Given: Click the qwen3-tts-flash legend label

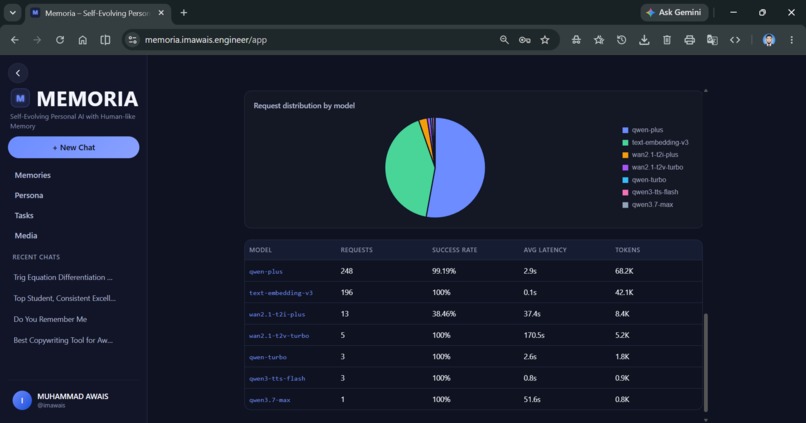Looking at the screenshot, I should (655, 192).
